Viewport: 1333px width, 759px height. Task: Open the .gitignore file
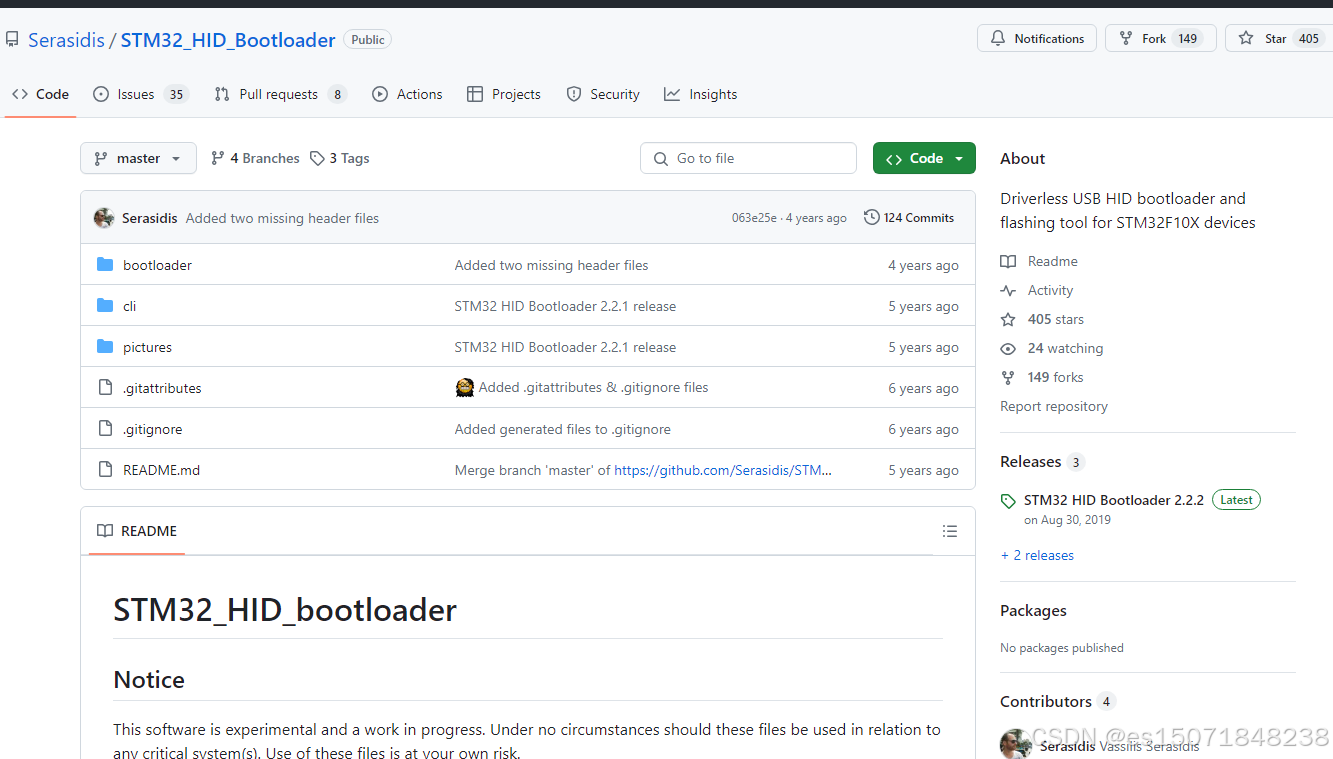point(152,429)
